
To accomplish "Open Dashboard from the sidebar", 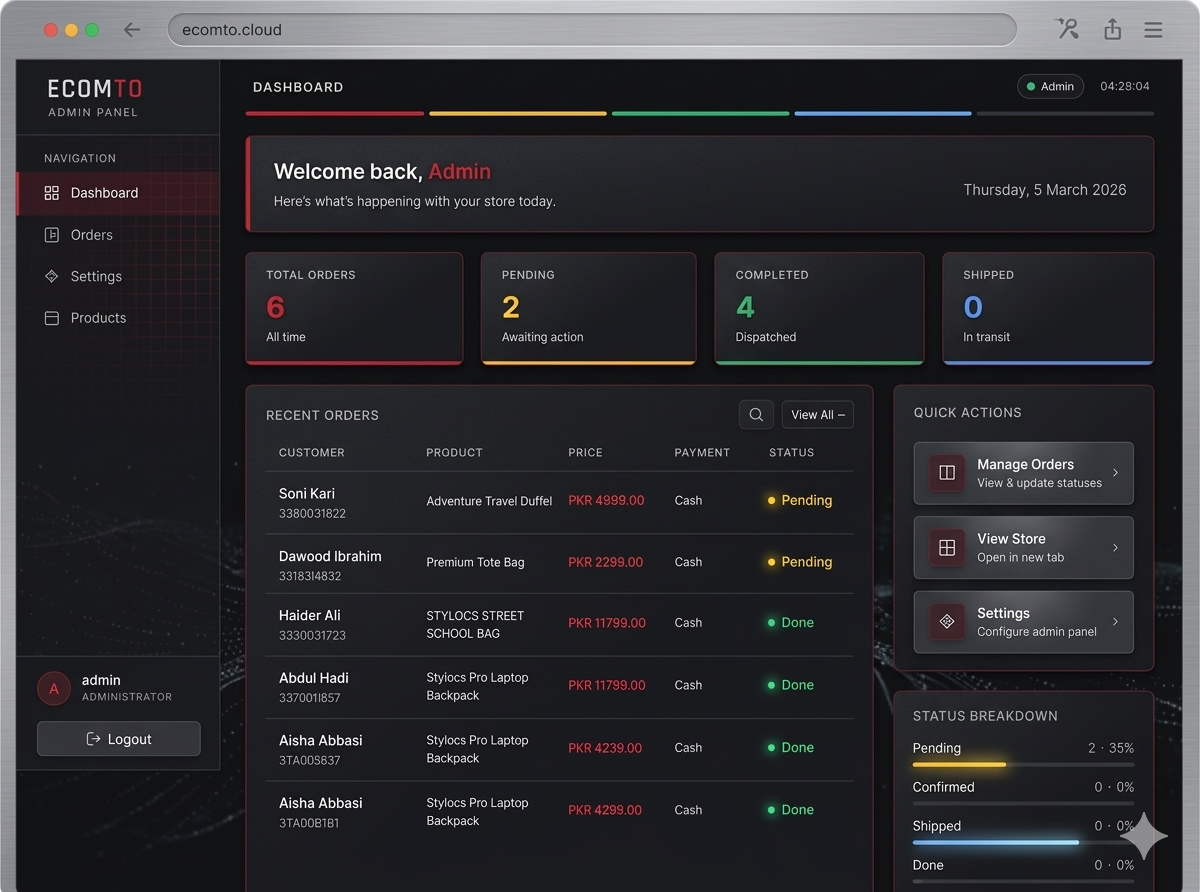I will point(118,193).
